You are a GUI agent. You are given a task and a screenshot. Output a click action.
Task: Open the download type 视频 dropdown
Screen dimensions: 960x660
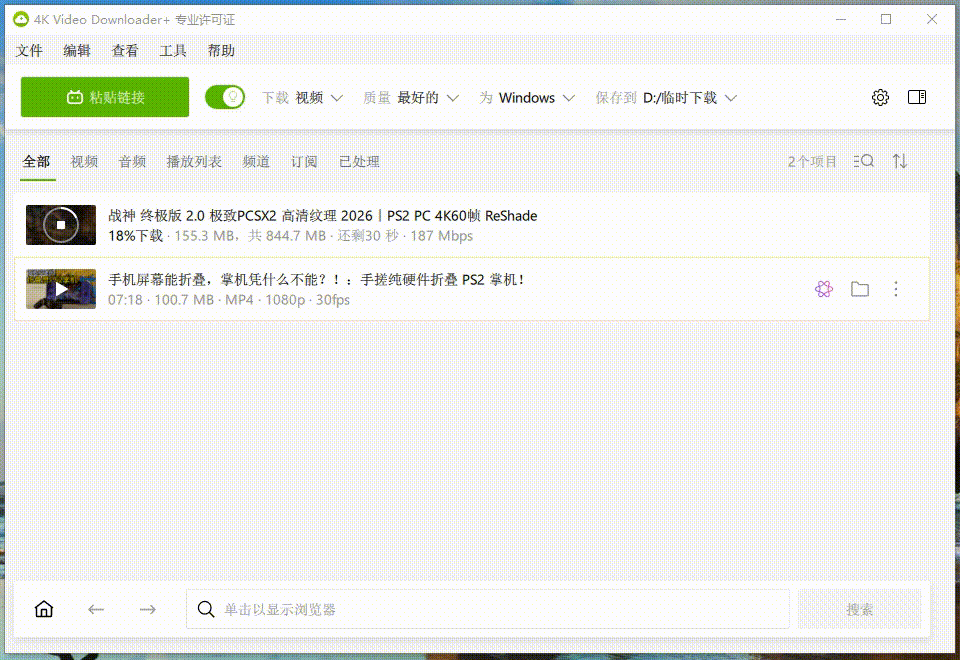pos(302,98)
